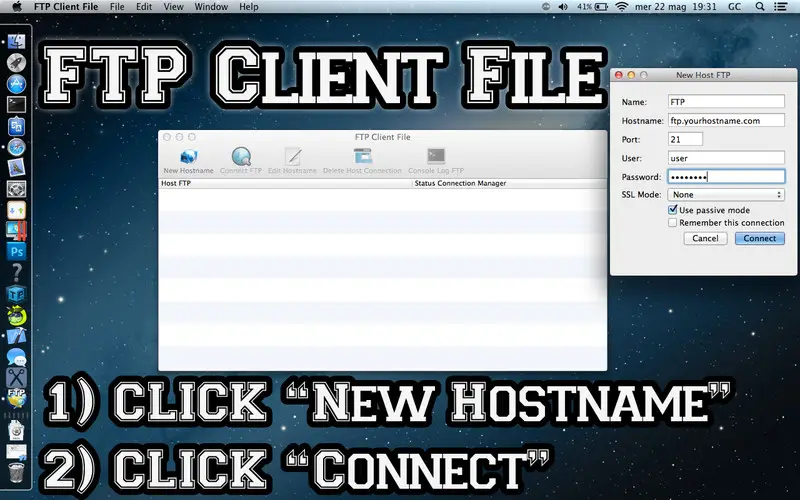Click the Wi-Fi status icon

(x=621, y=7)
